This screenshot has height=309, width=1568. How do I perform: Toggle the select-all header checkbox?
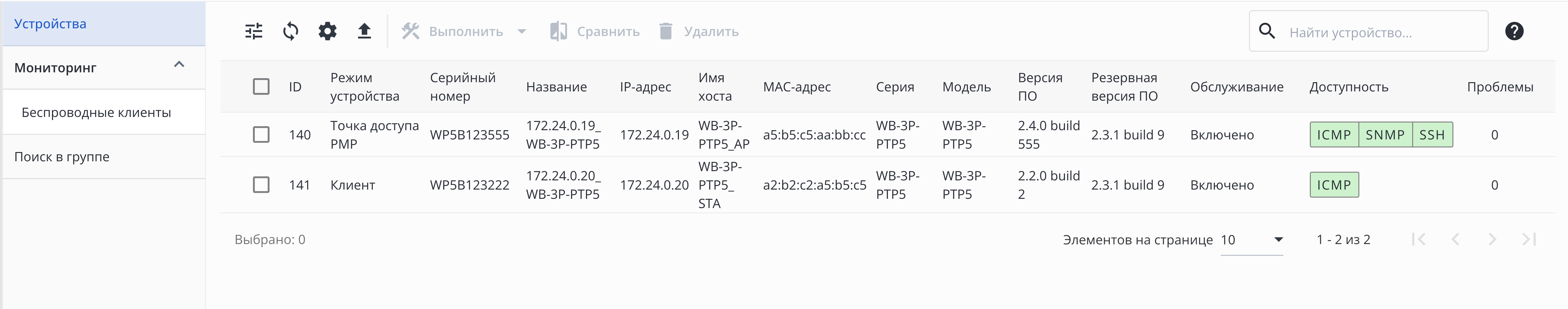261,86
